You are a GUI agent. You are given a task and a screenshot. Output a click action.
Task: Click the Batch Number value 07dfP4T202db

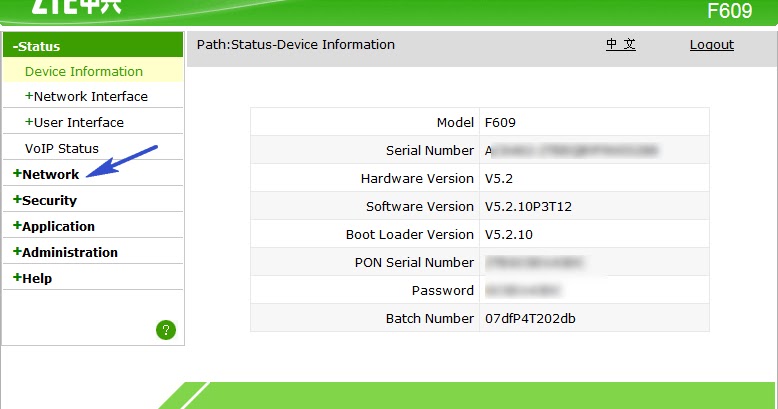pyautogui.click(x=530, y=319)
